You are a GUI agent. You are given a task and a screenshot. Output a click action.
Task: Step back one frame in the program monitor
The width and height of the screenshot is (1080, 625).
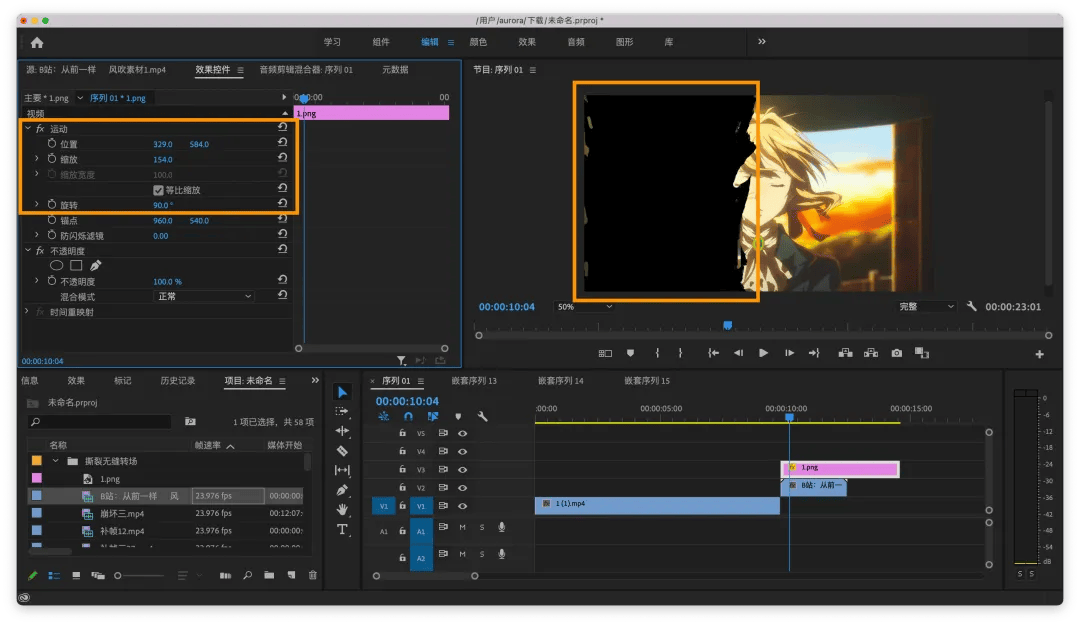(738, 353)
